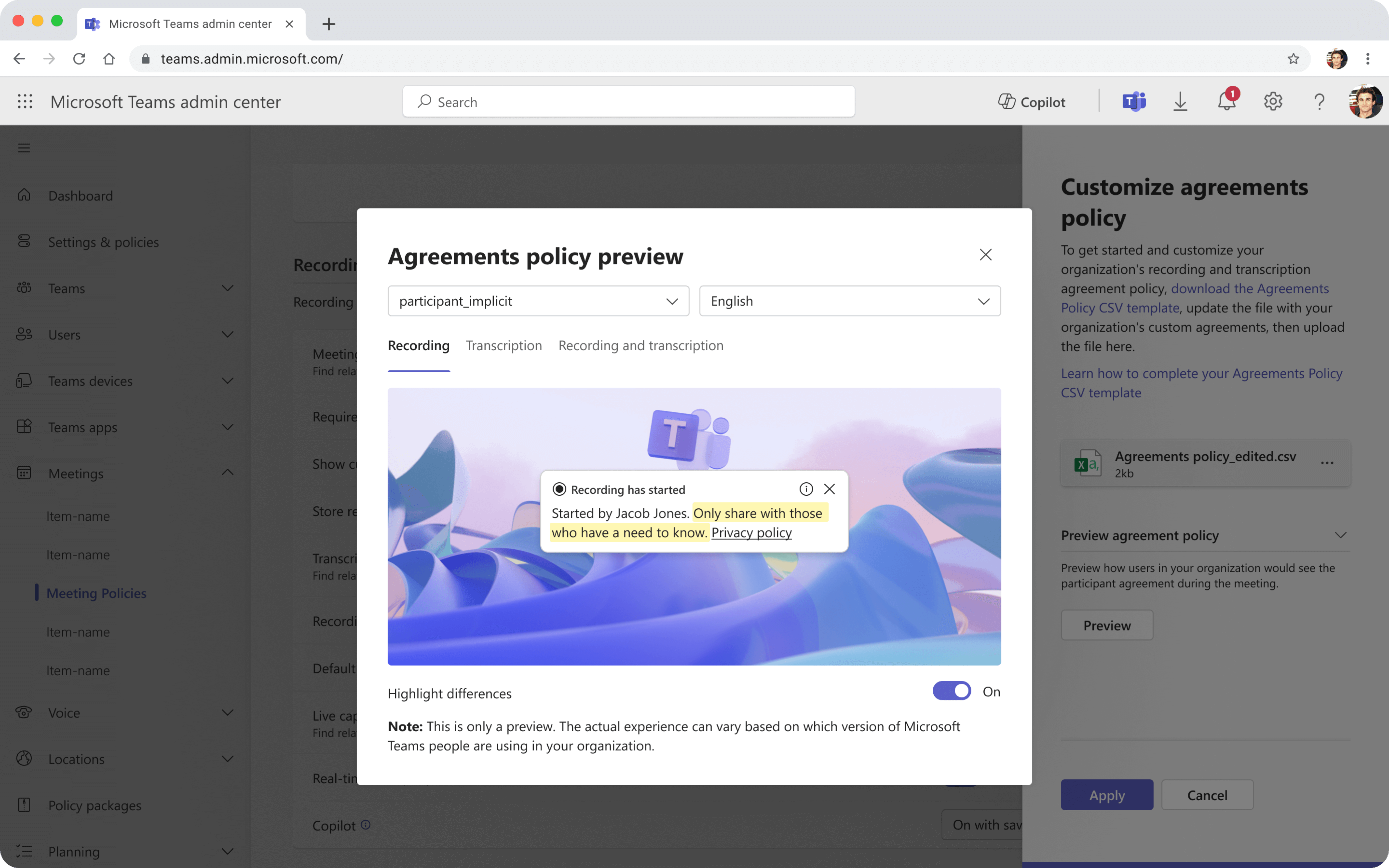The width and height of the screenshot is (1389, 868).
Task: Click the Search input field
Action: (628, 102)
